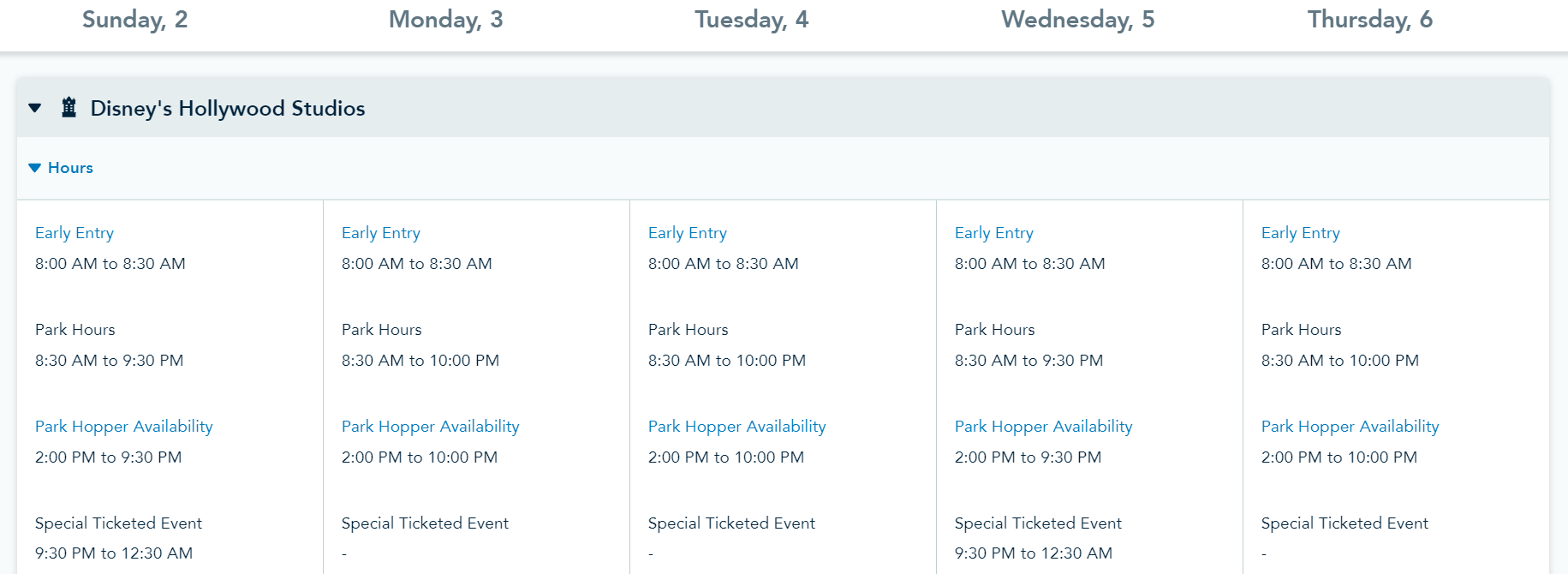
Task: Open Sunday's Early Entry link
Action: pyautogui.click(x=75, y=233)
